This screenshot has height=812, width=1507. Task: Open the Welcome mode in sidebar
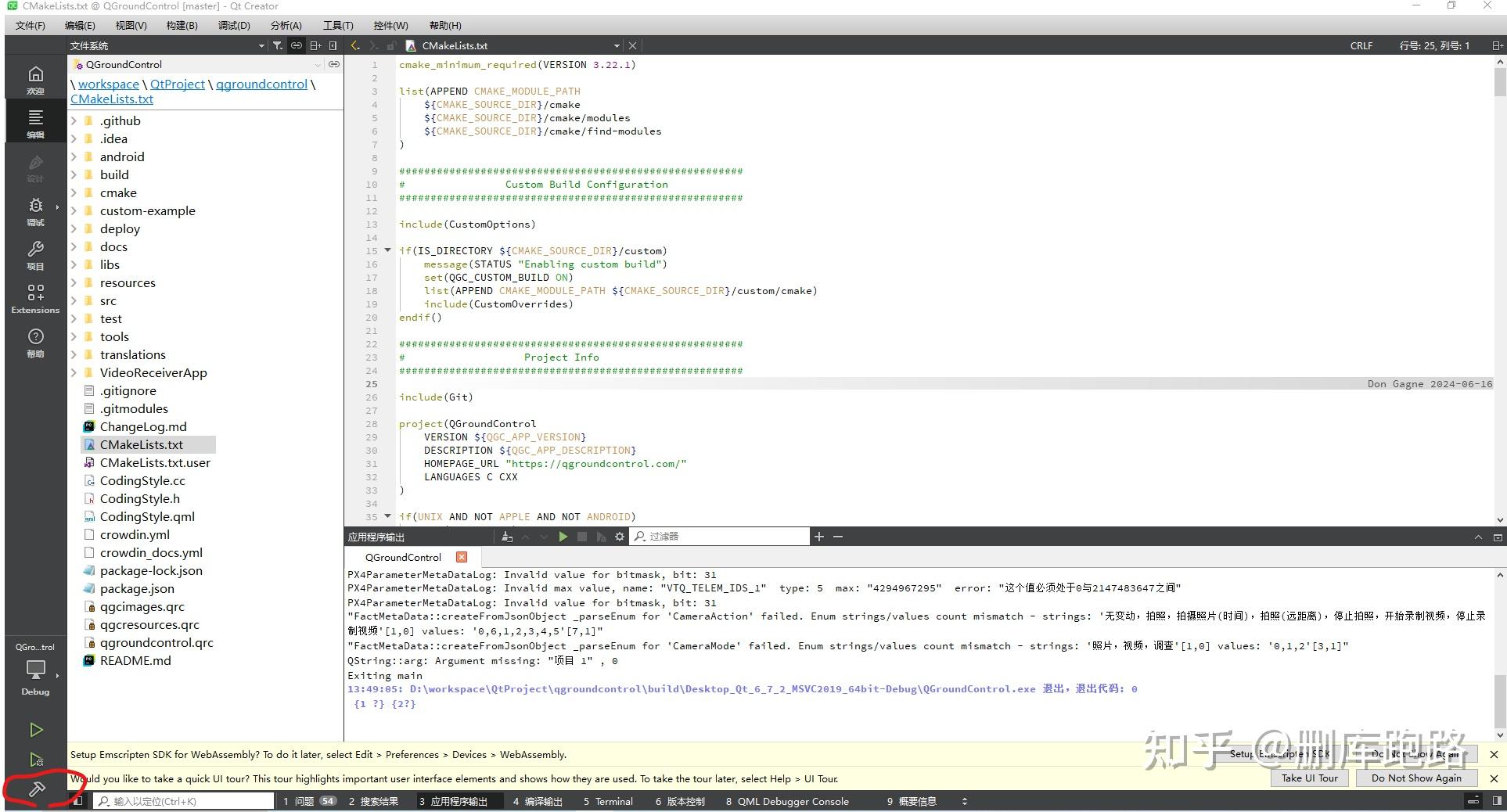35,79
